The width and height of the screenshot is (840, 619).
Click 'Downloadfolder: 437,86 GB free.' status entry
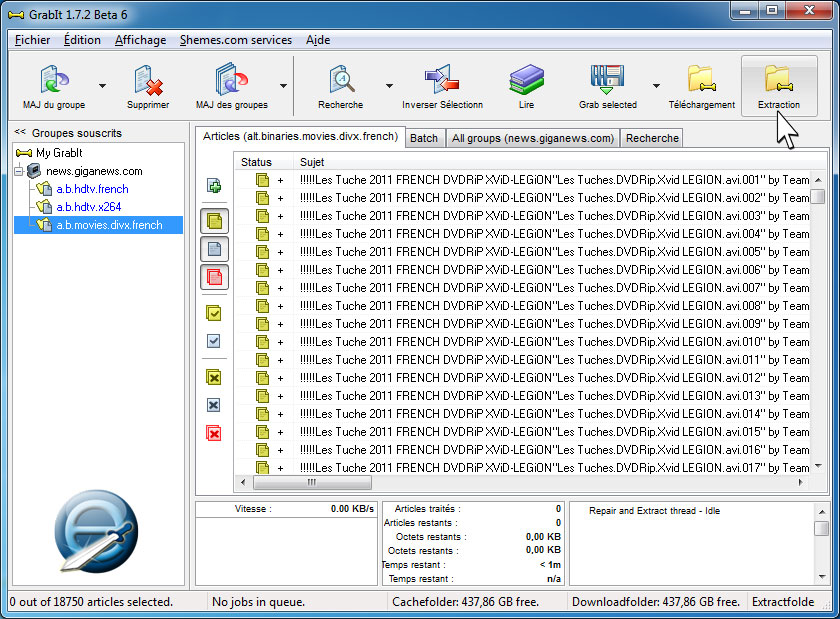click(x=656, y=602)
